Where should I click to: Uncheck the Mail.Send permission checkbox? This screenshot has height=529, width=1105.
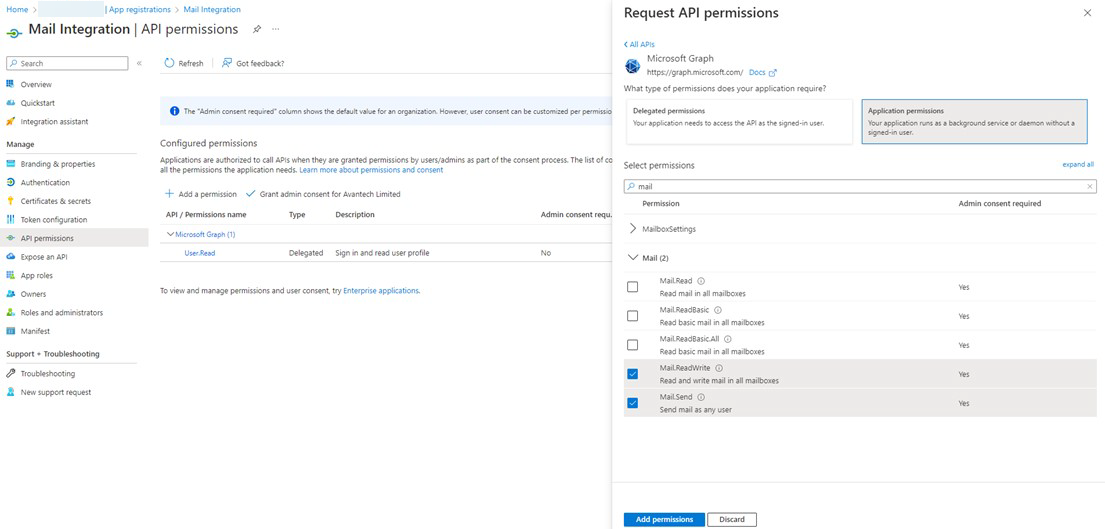(632, 403)
